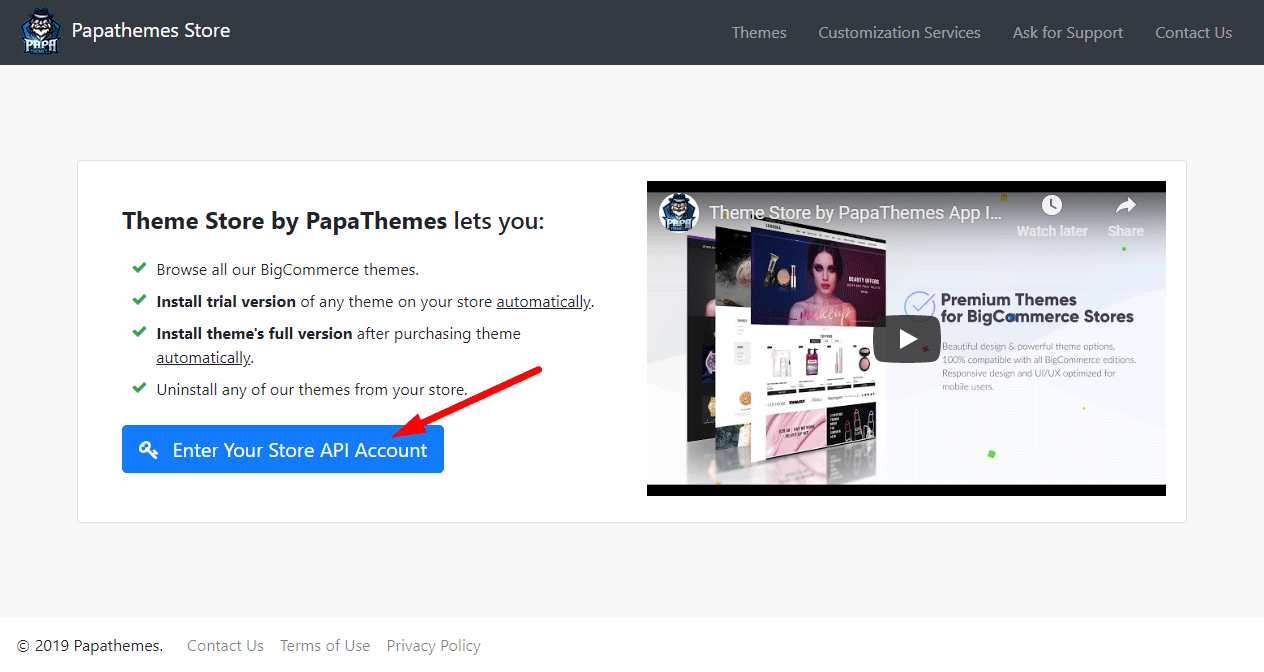Open the Themes menu item
This screenshot has width=1264, height=672.
tap(759, 33)
